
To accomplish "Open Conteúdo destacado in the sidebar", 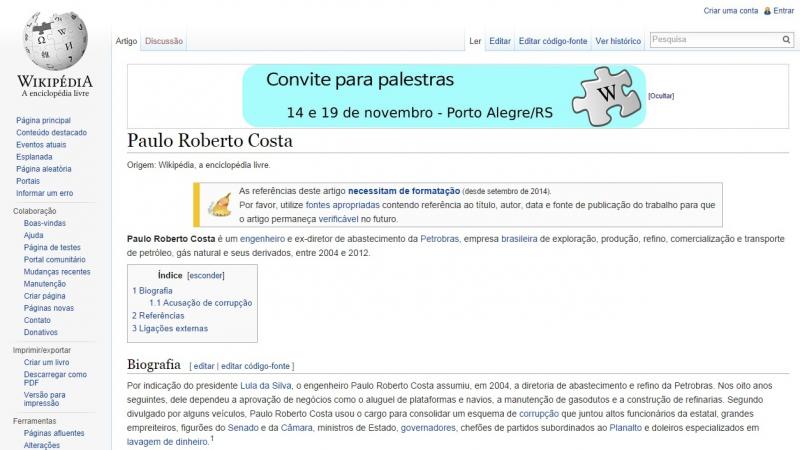I will [52, 133].
